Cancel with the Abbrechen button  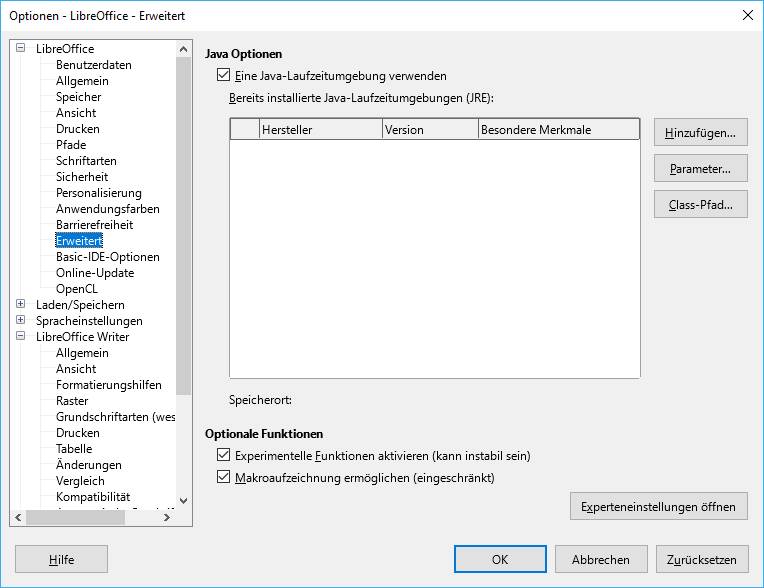point(601,559)
